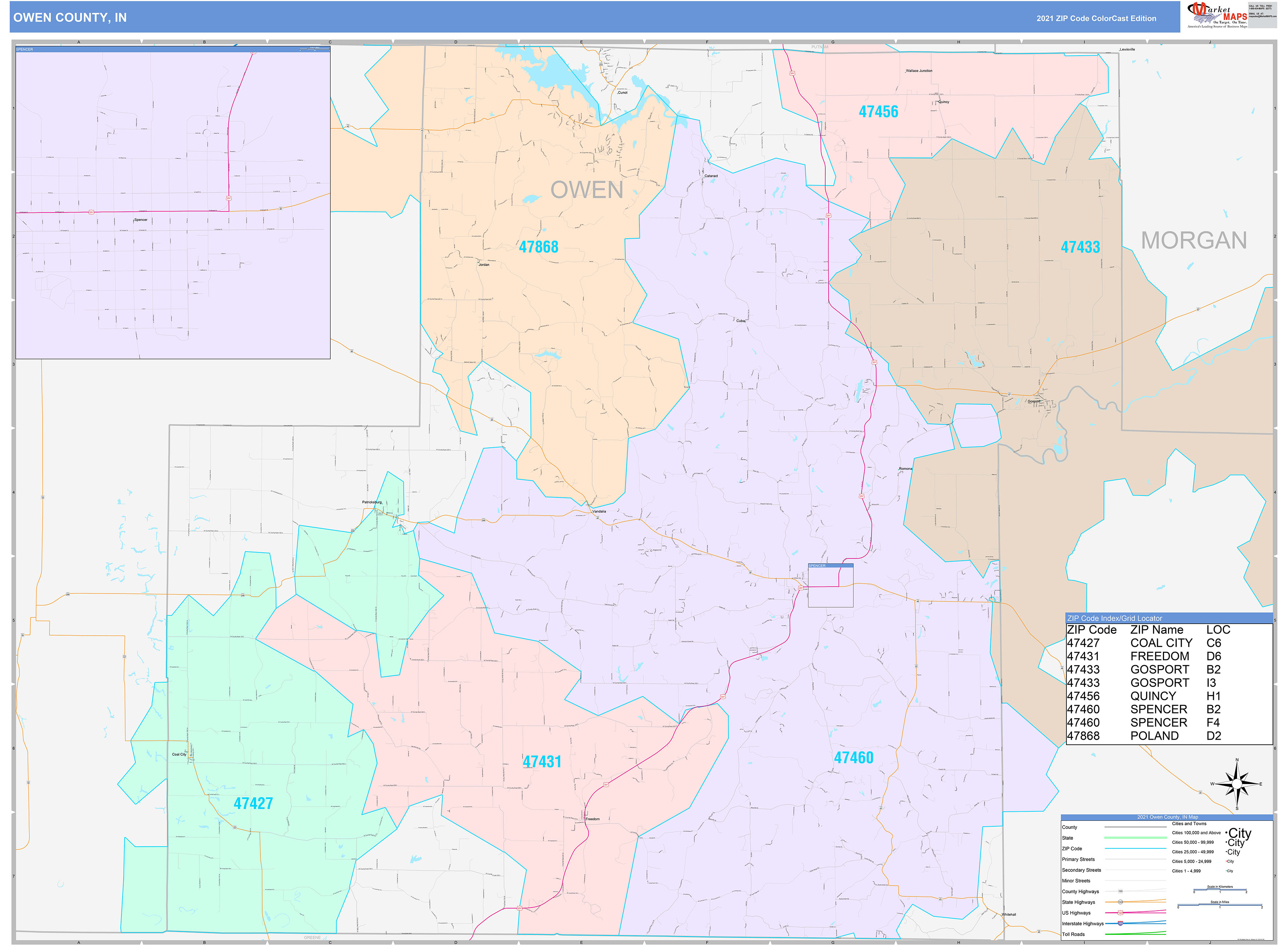Click the Cataract town label

(711, 176)
